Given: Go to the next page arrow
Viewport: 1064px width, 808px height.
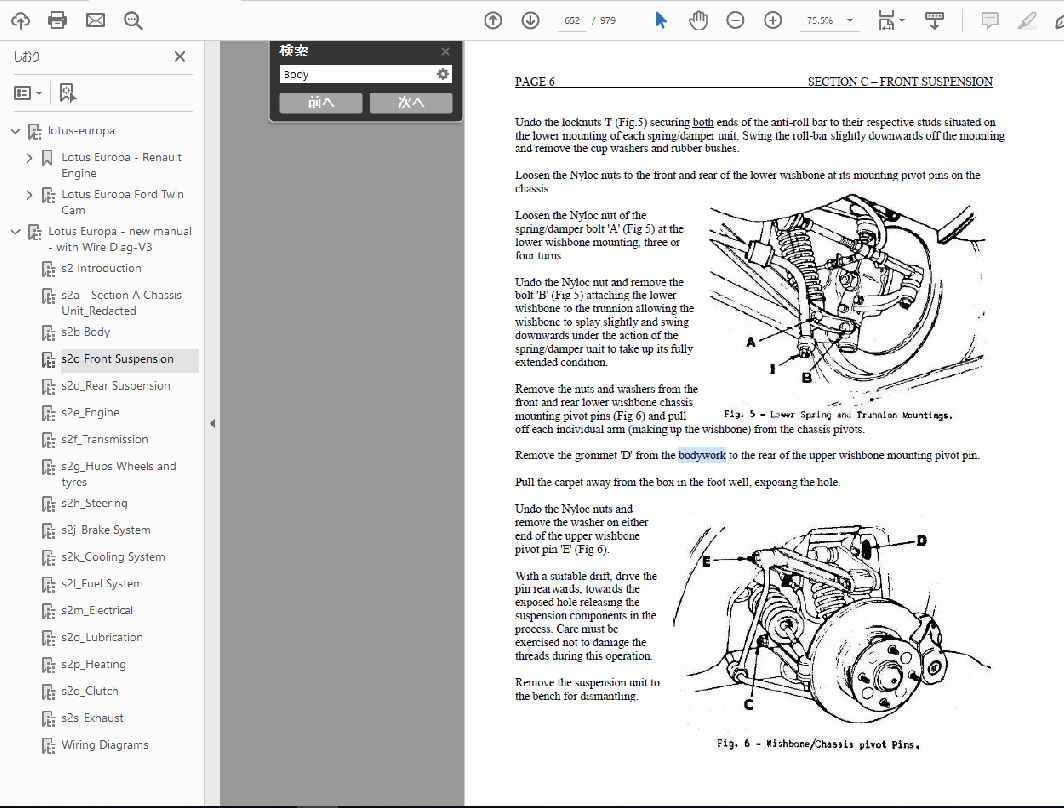Looking at the screenshot, I should point(531,20).
